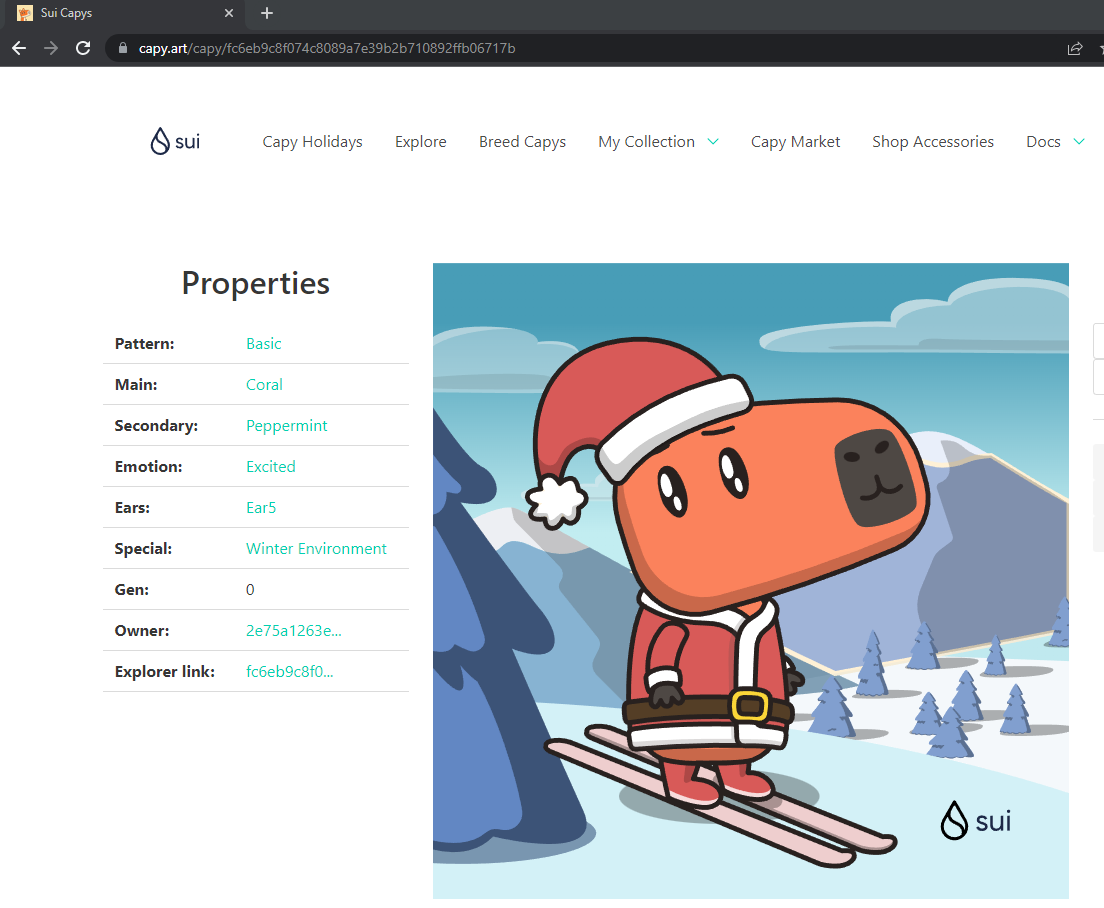Click the padlock site info icon
The width and height of the screenshot is (1104, 908).
[x=123, y=48]
